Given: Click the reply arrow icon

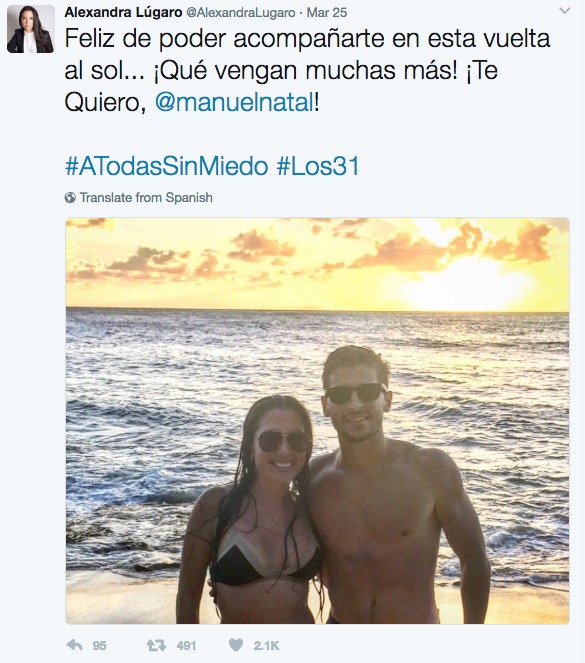Looking at the screenshot, I should tap(75, 645).
